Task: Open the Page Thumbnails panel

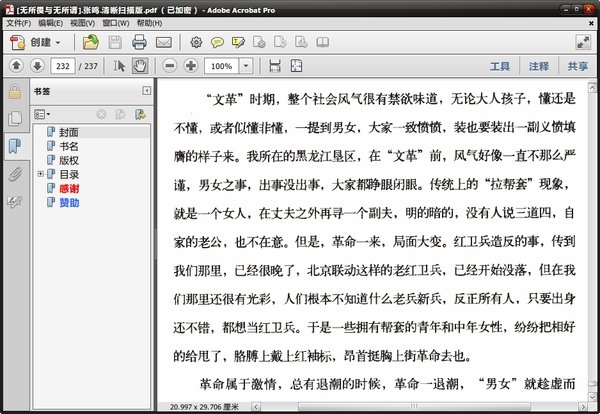Action: point(14,119)
